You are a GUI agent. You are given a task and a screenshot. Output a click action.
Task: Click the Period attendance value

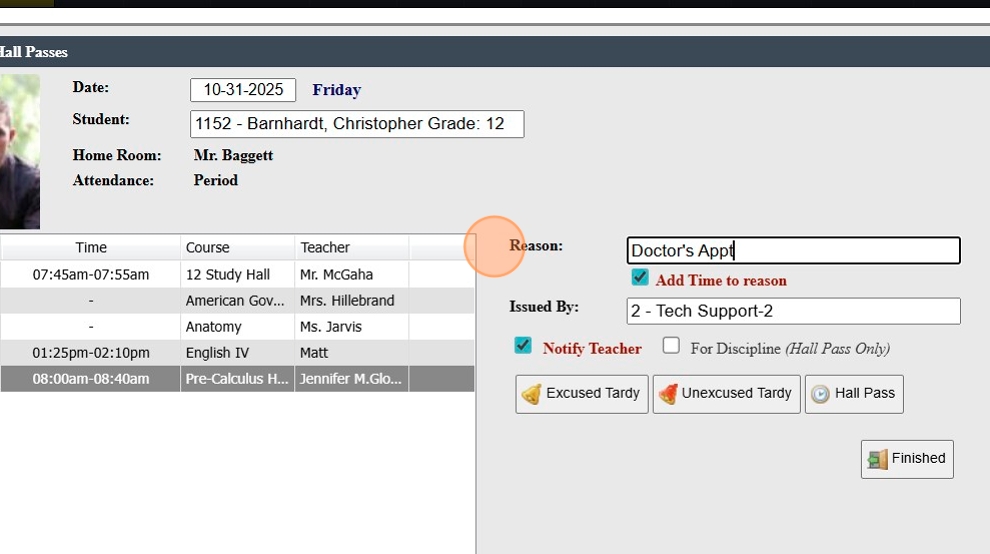[215, 180]
